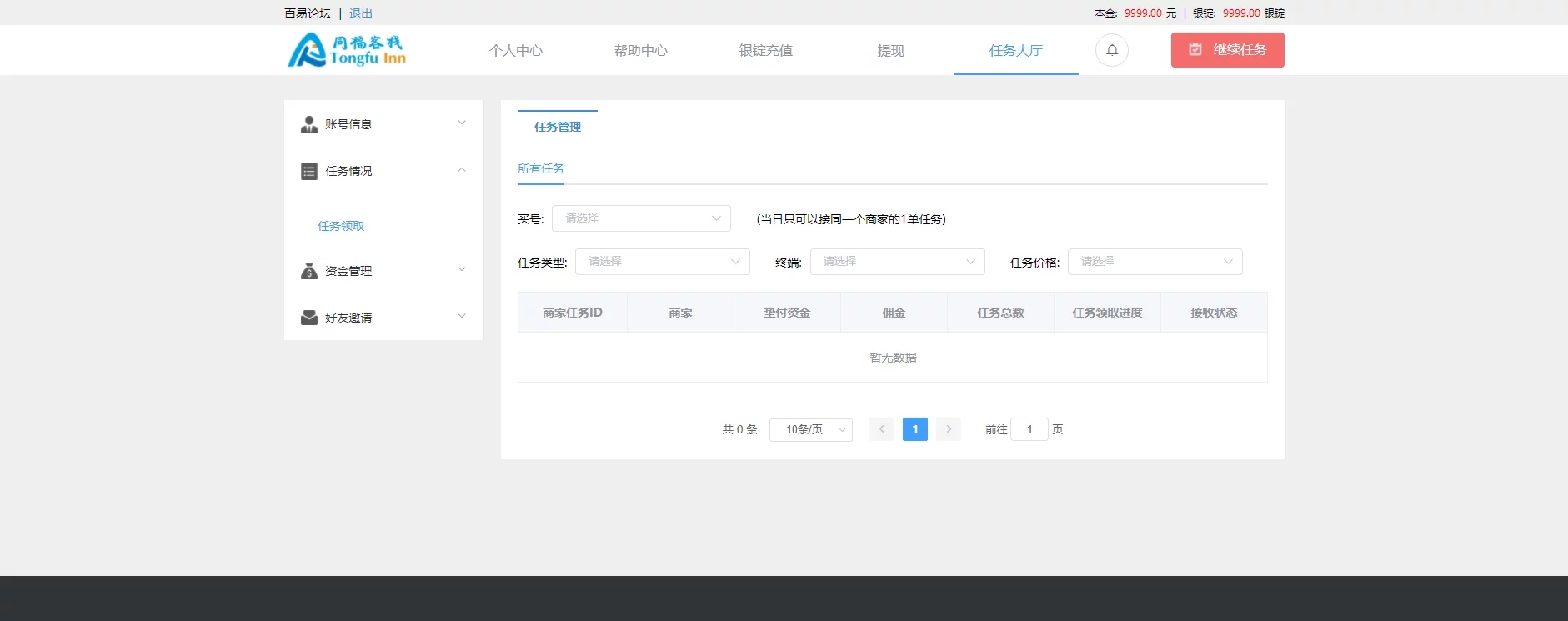Image resolution: width=1568 pixels, height=621 pixels.
Task: Click the 任务情况 list icon
Action: tap(308, 171)
